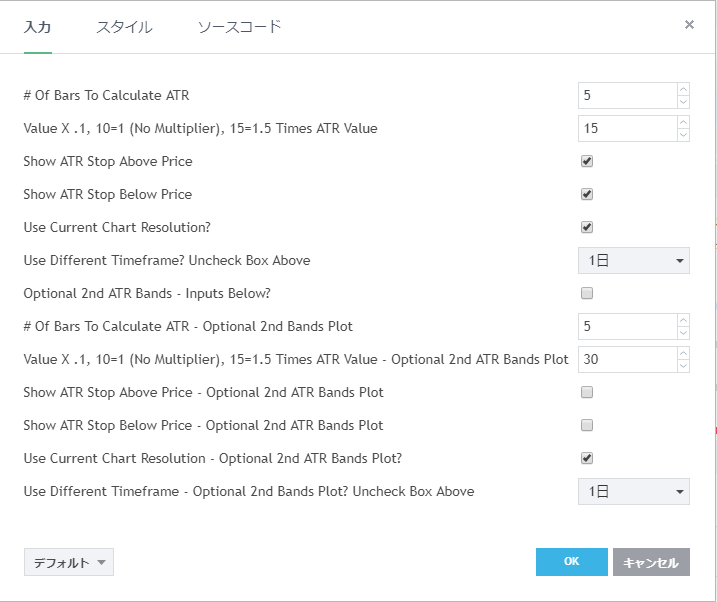Toggle Use Current Chart Resolution? checkbox
The height and width of the screenshot is (602, 717).
(x=587, y=227)
